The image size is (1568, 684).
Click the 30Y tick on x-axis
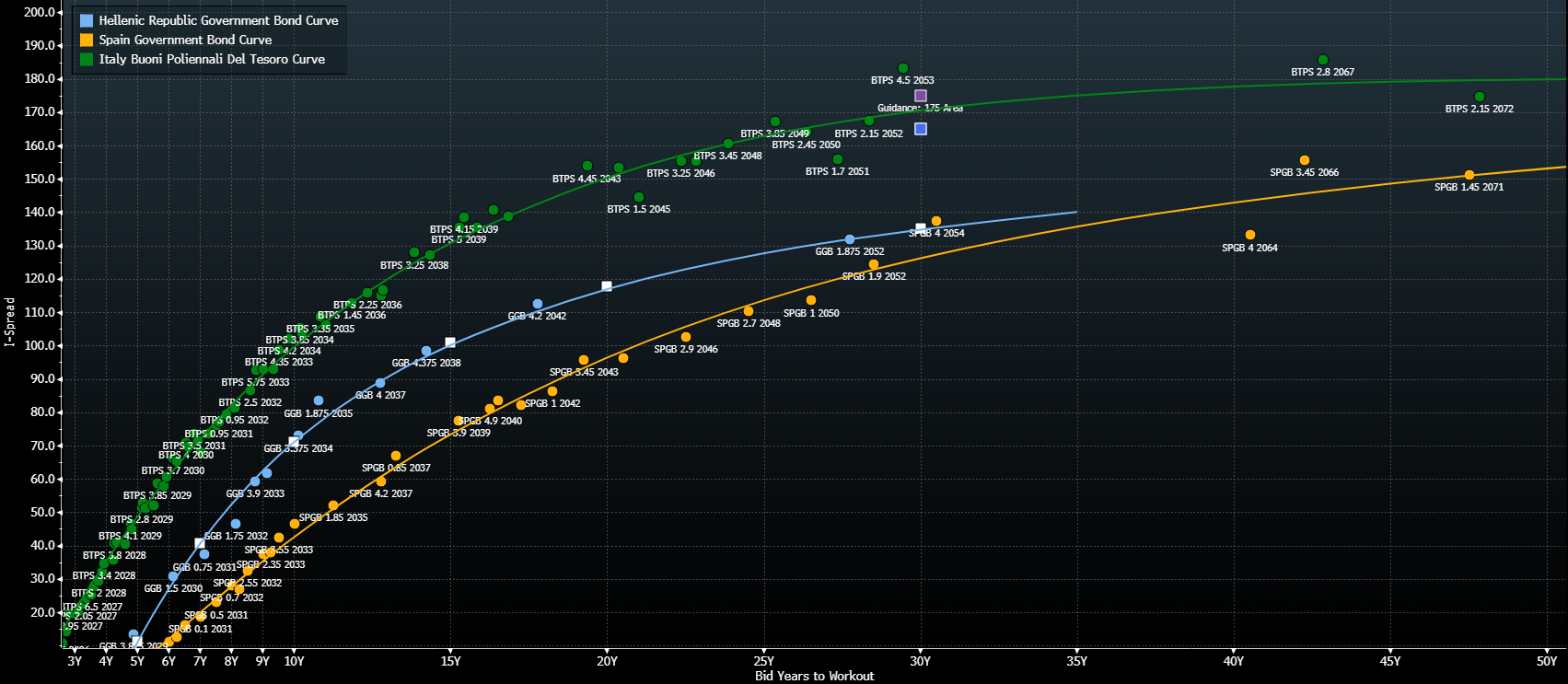pos(921,661)
